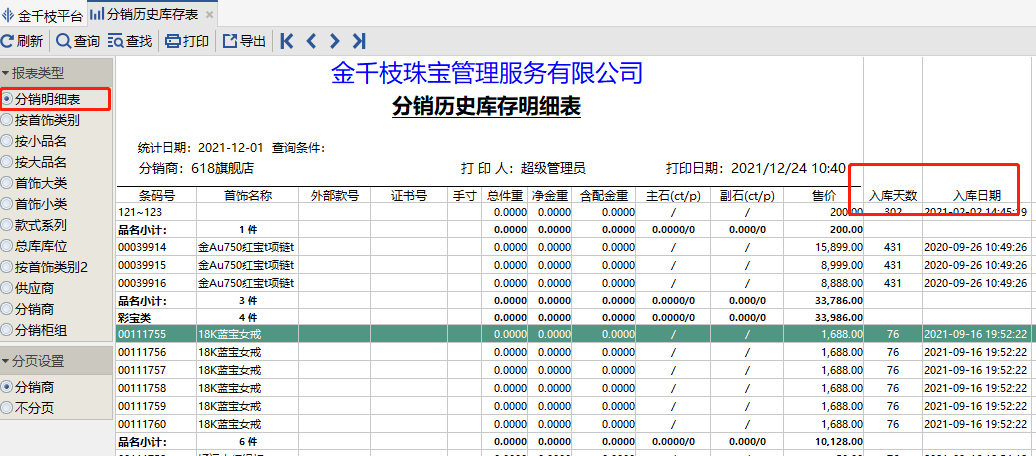The height and width of the screenshot is (456, 1036).
Task: Go to previous page arrow
Action: click(x=311, y=41)
